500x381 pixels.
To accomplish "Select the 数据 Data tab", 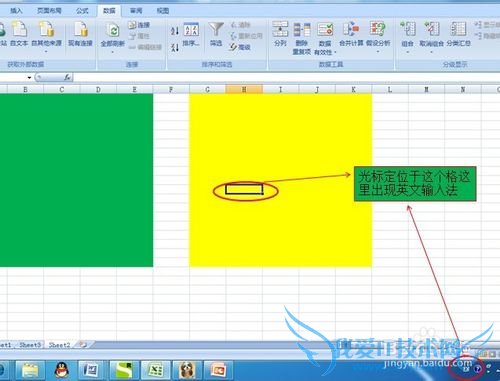I will coord(109,11).
